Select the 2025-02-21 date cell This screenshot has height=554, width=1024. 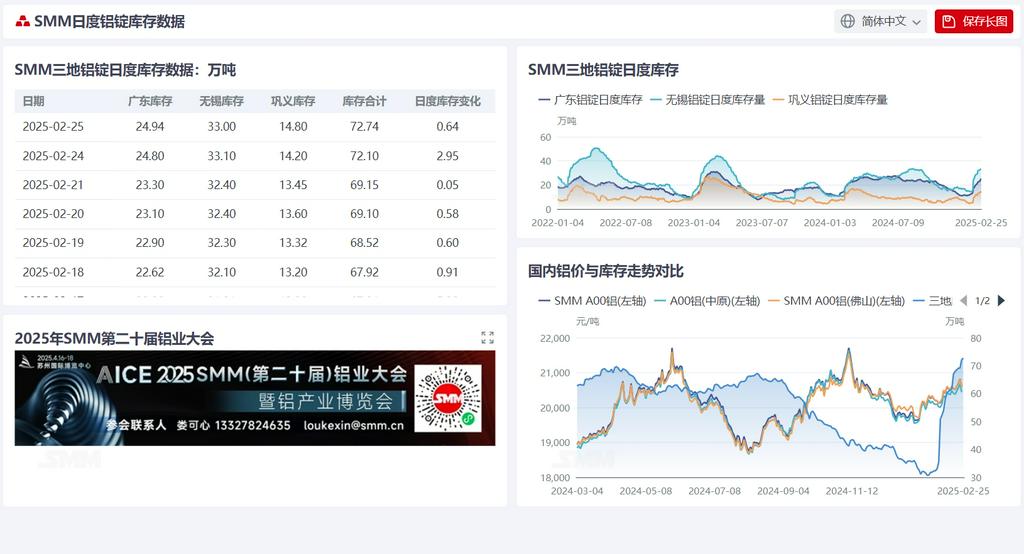click(54, 185)
